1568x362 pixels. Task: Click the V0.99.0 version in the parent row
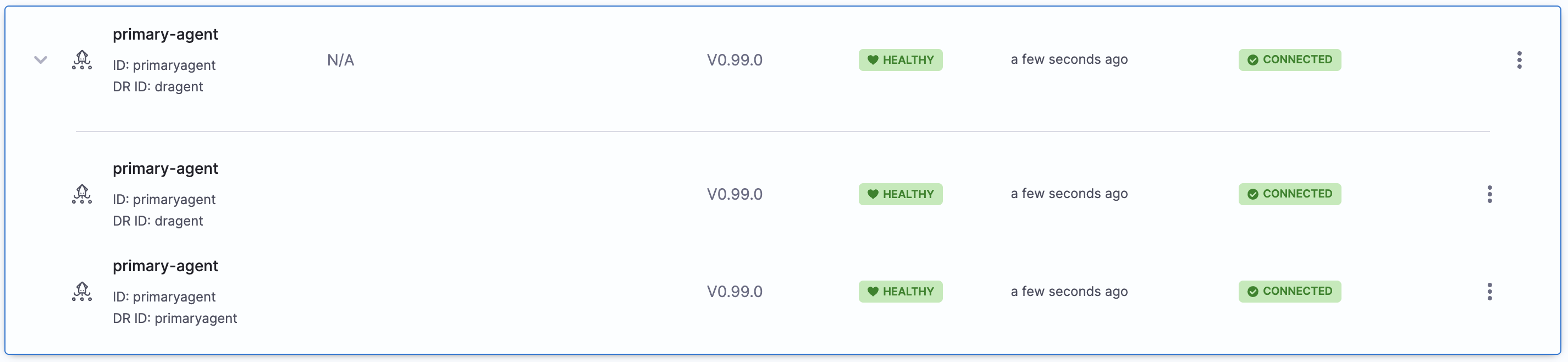point(734,60)
